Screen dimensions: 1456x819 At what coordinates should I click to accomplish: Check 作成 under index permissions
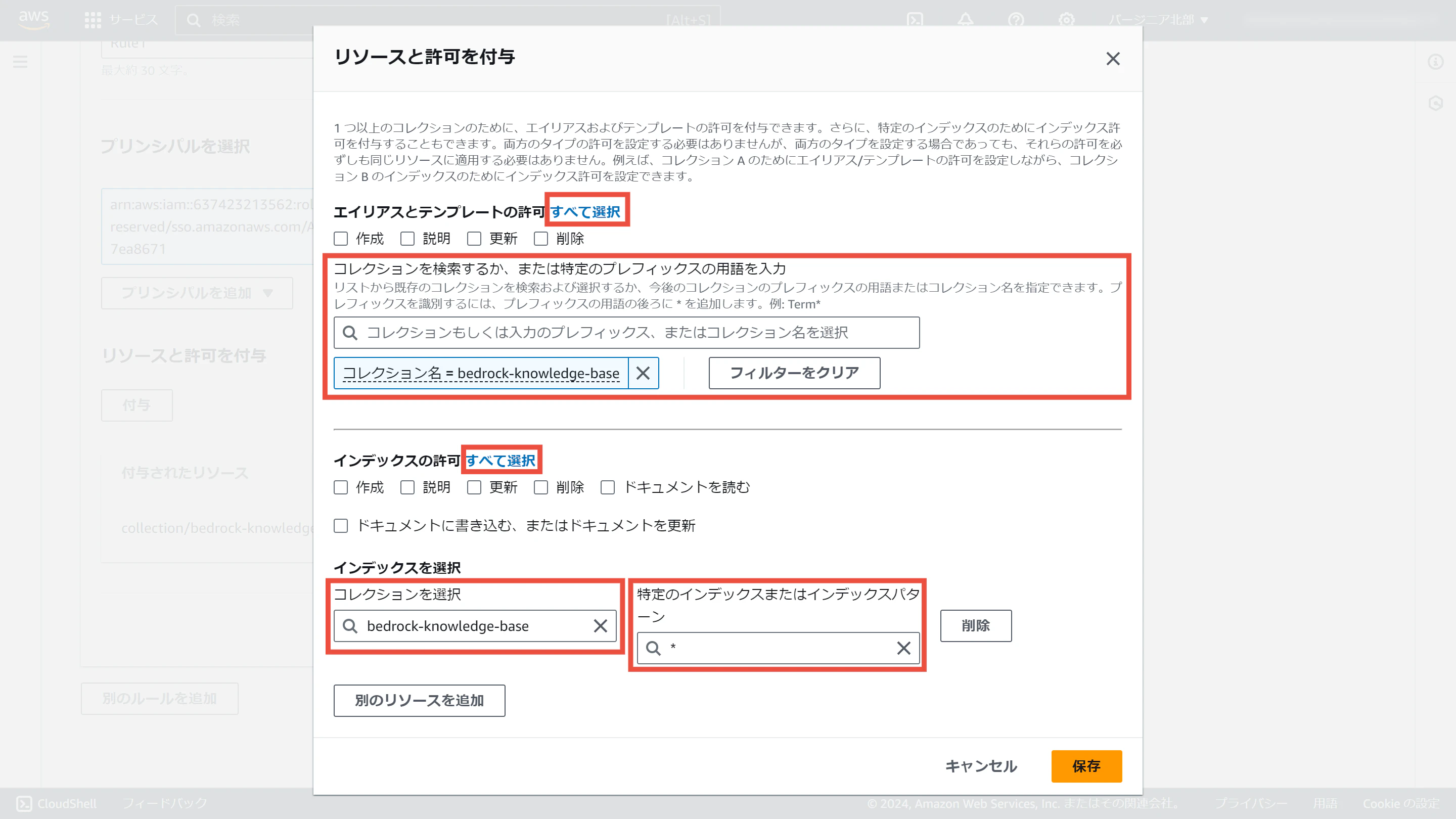click(340, 487)
